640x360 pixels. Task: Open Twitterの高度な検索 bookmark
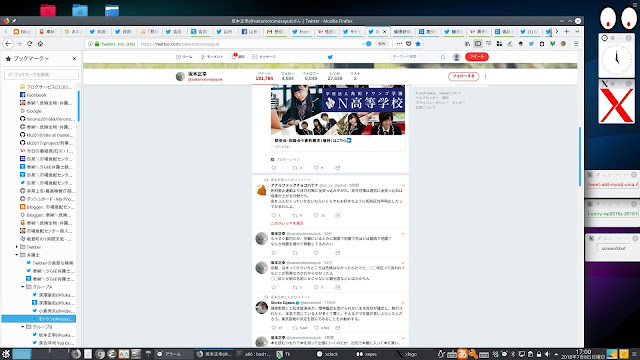click(x=50, y=263)
